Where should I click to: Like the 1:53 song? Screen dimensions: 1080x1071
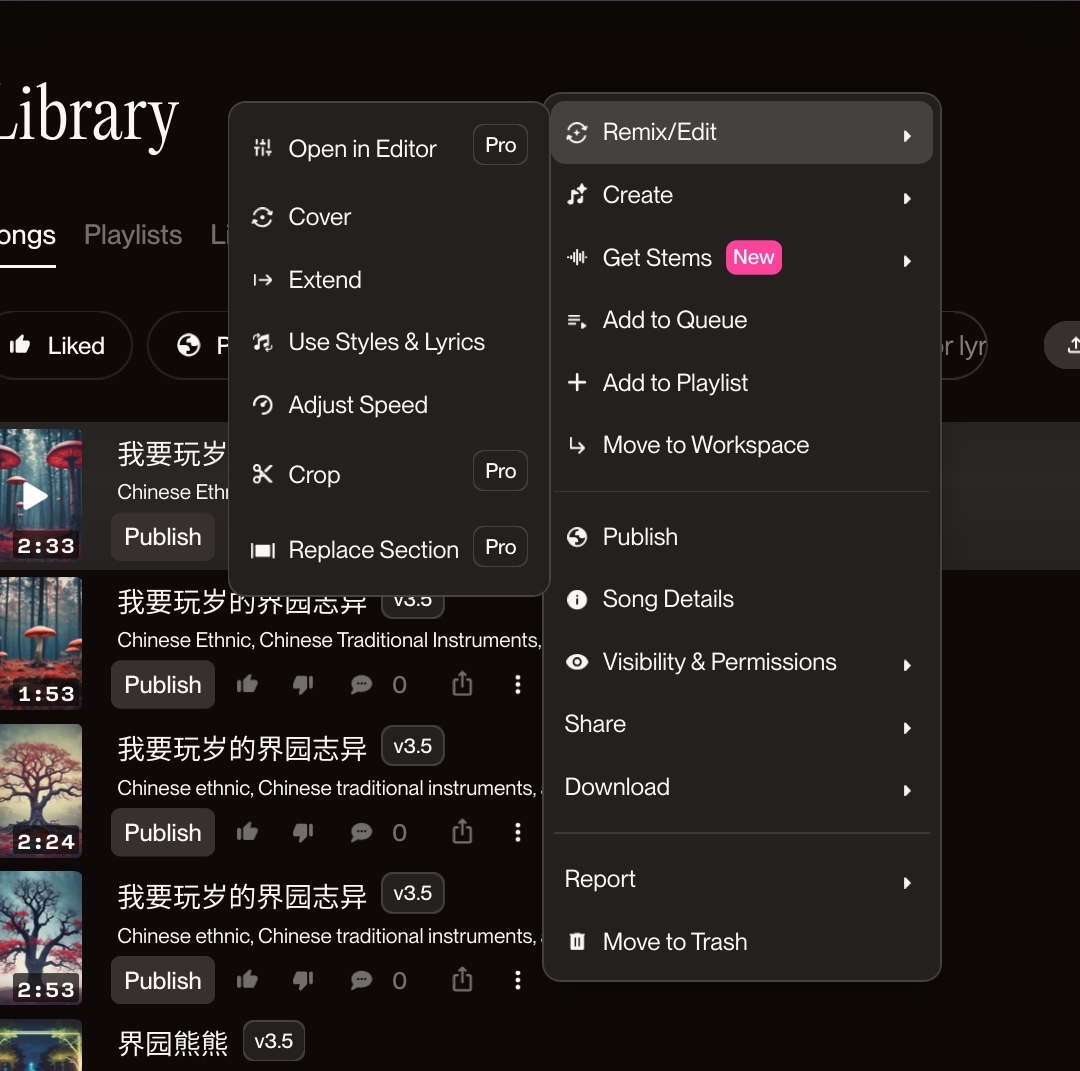coord(247,684)
